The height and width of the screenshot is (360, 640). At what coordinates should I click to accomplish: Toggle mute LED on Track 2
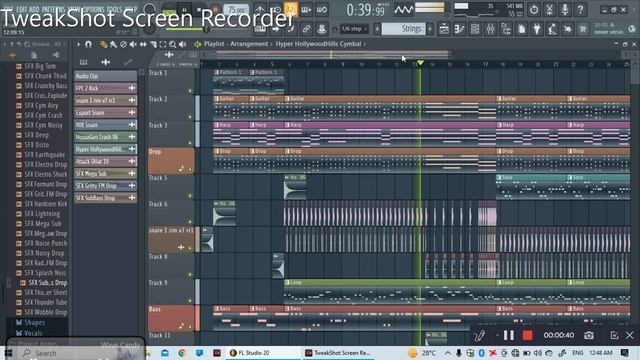coord(190,117)
